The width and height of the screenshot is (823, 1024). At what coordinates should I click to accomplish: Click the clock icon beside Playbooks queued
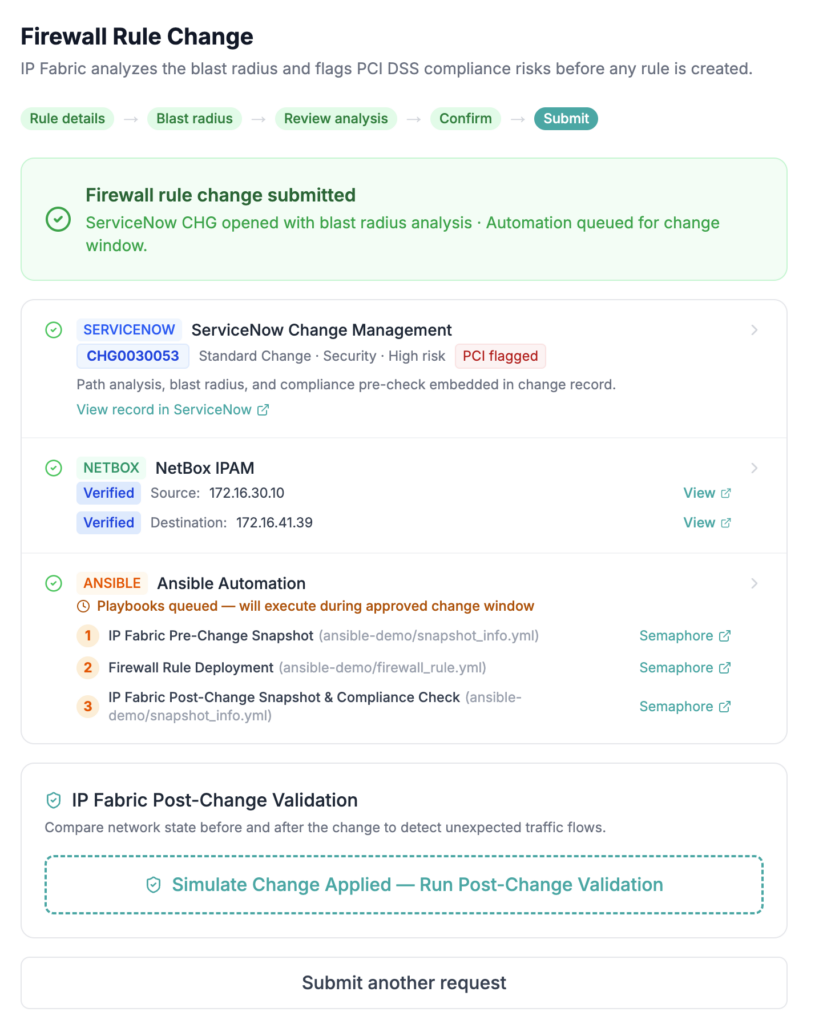click(x=83, y=607)
